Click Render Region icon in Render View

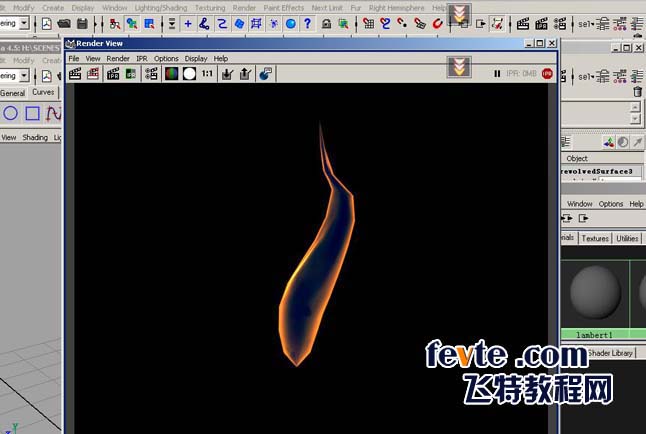(x=93, y=74)
